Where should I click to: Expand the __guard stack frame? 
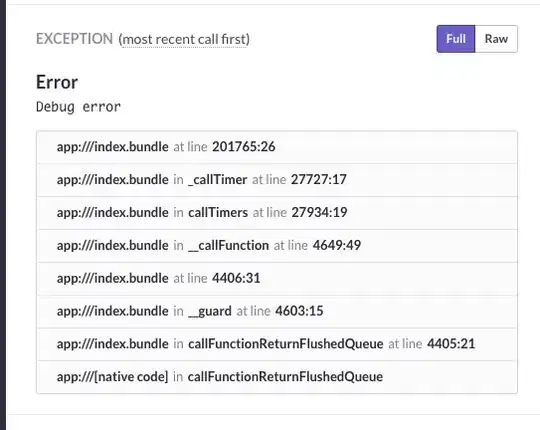[277, 311]
